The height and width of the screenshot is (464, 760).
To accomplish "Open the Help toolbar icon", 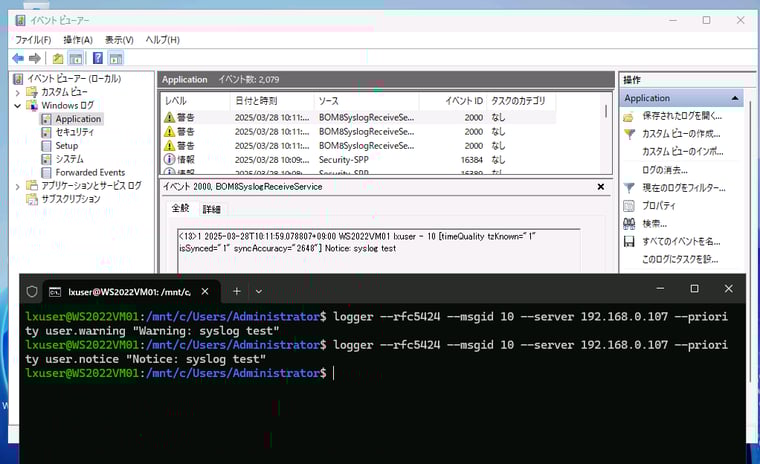I will 97,58.
